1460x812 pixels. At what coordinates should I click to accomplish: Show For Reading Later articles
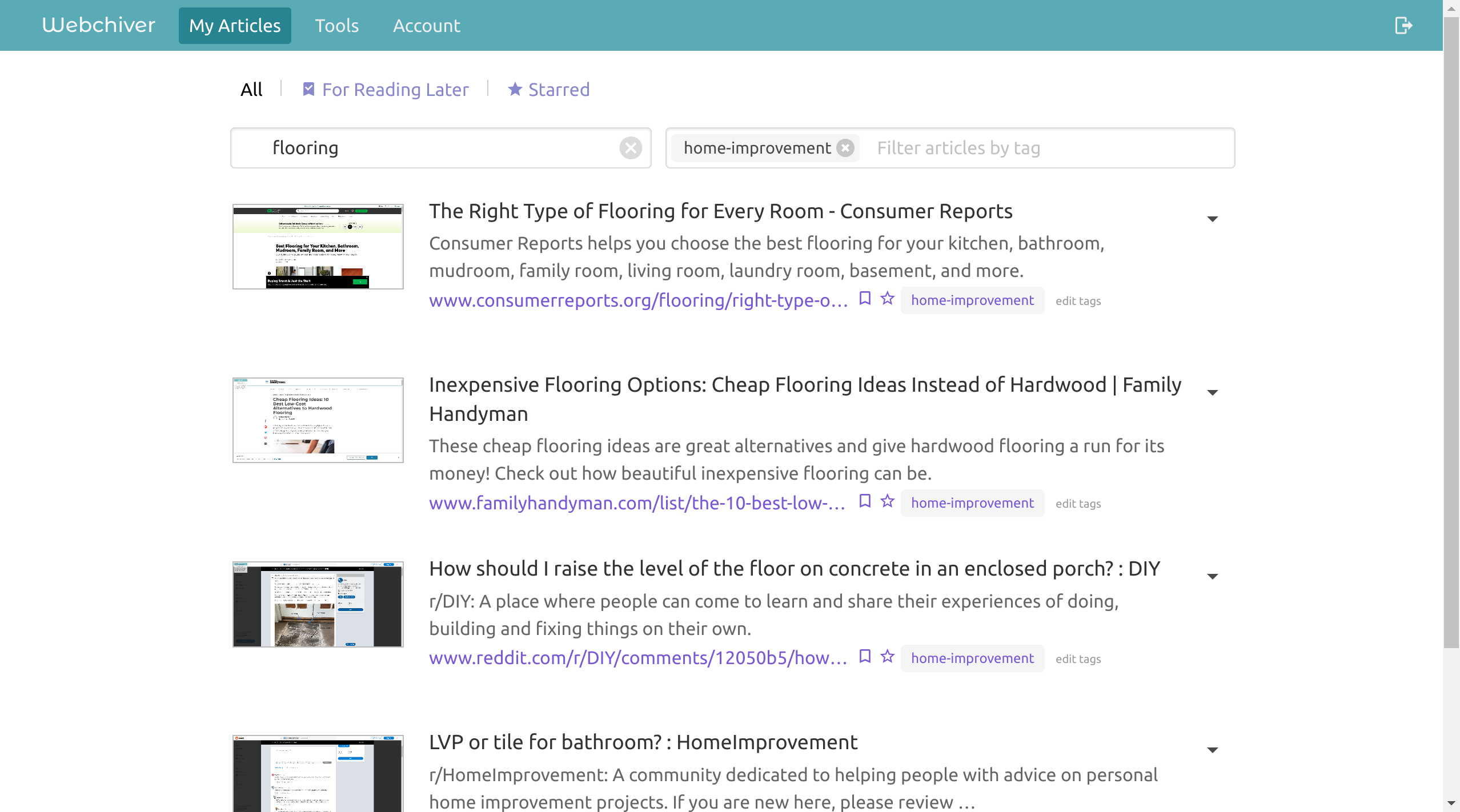386,90
